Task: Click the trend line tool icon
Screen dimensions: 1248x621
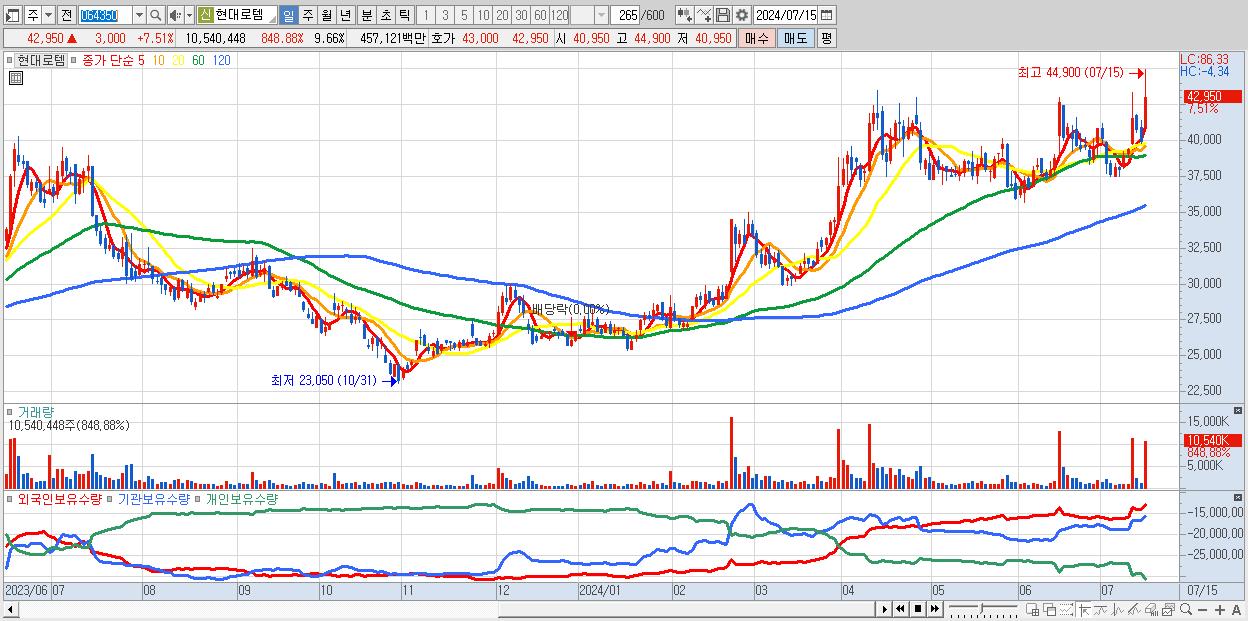Action: [1101, 610]
